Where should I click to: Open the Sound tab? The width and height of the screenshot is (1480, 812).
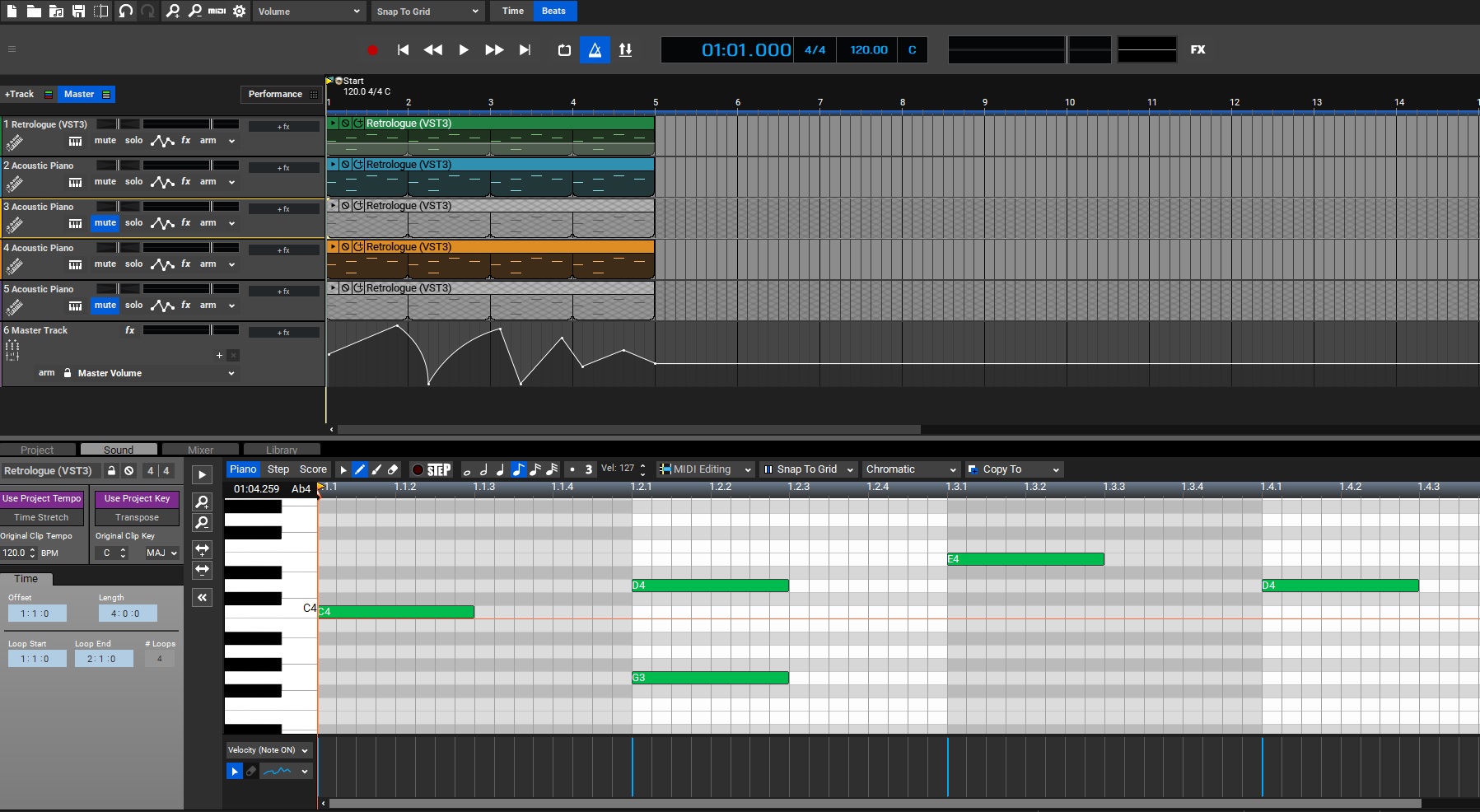point(119,450)
